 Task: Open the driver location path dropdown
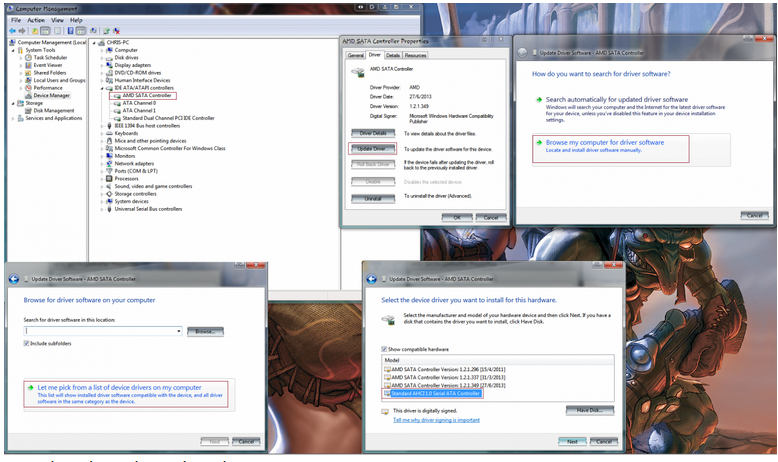(x=179, y=331)
